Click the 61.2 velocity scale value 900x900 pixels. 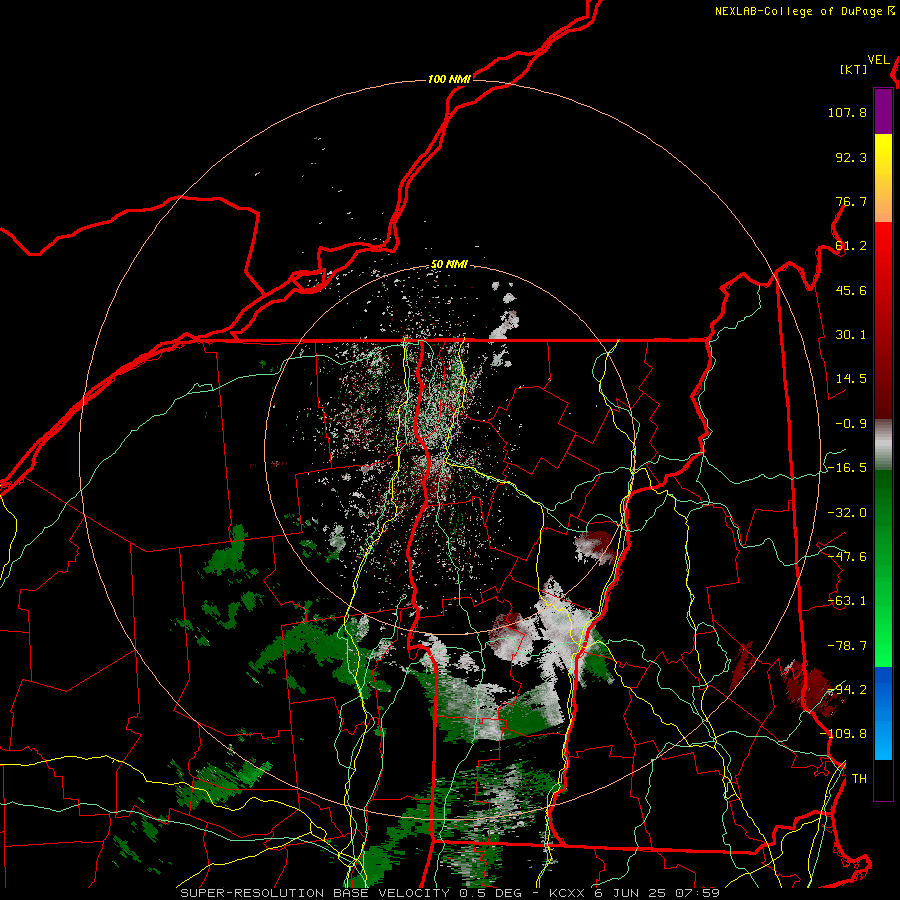(x=851, y=246)
